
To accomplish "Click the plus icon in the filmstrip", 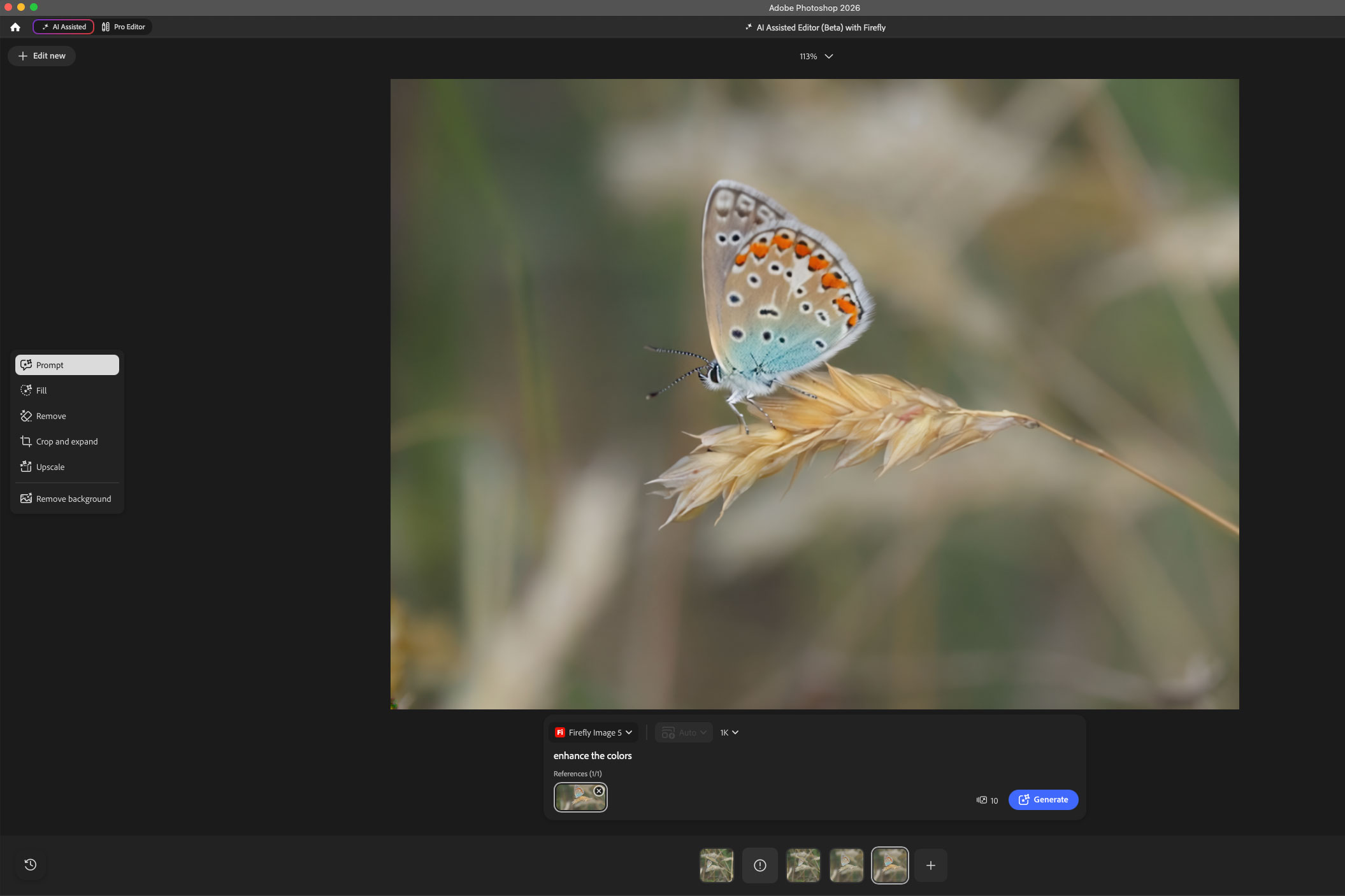I will [931, 865].
